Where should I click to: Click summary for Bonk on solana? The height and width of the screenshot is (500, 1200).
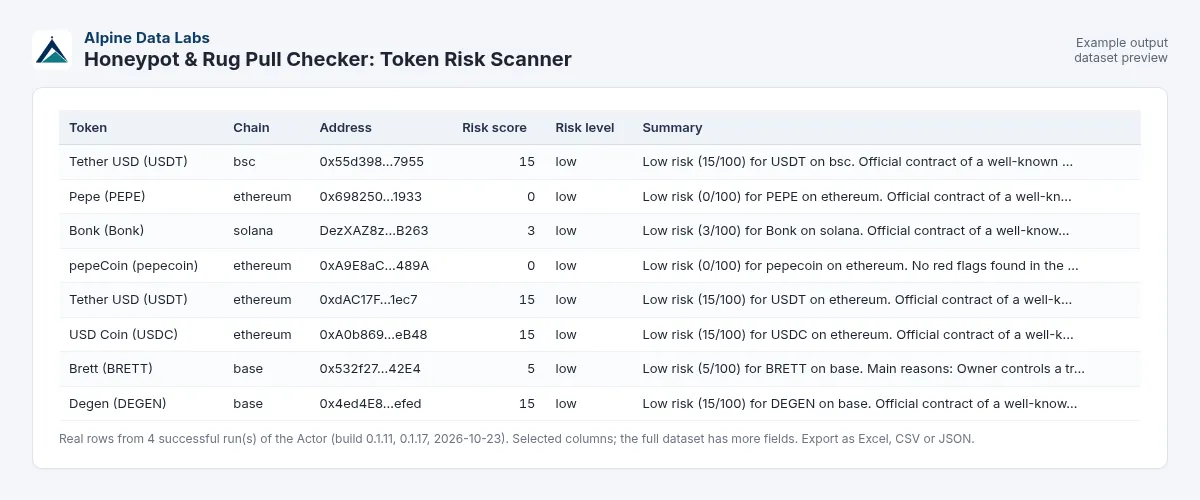tap(856, 231)
